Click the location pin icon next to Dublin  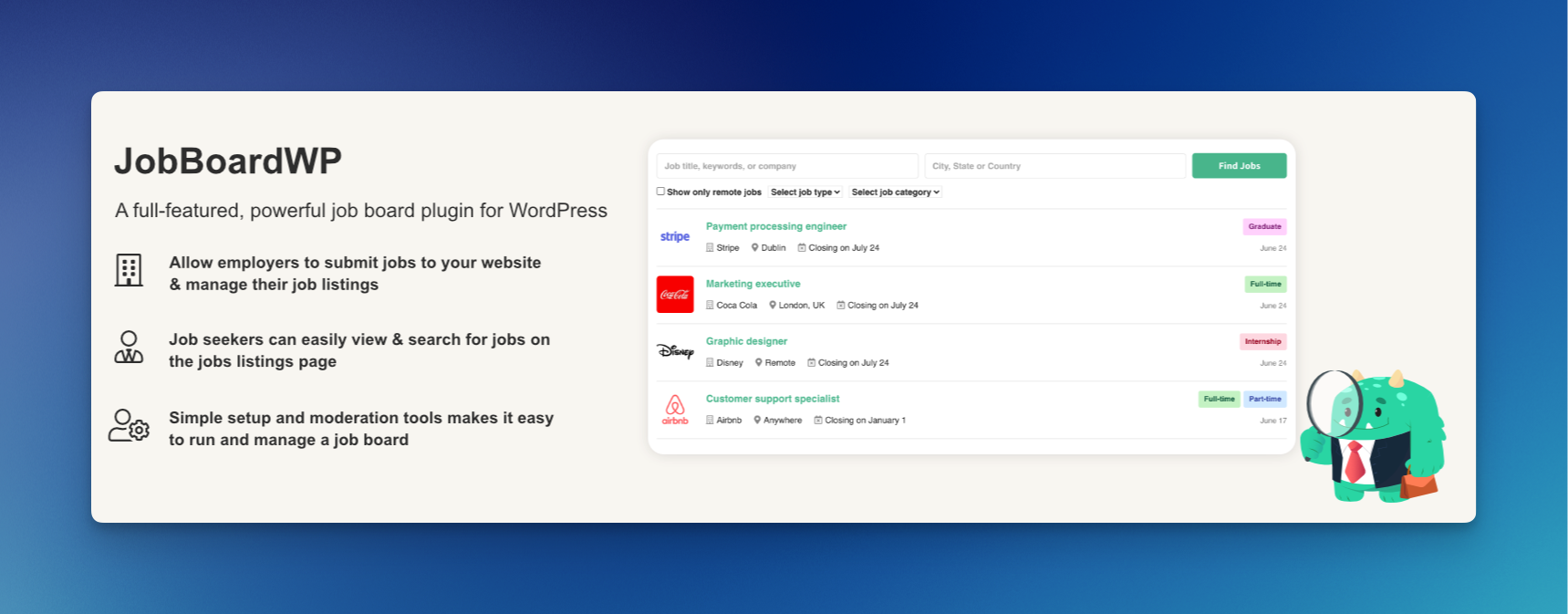[x=754, y=247]
